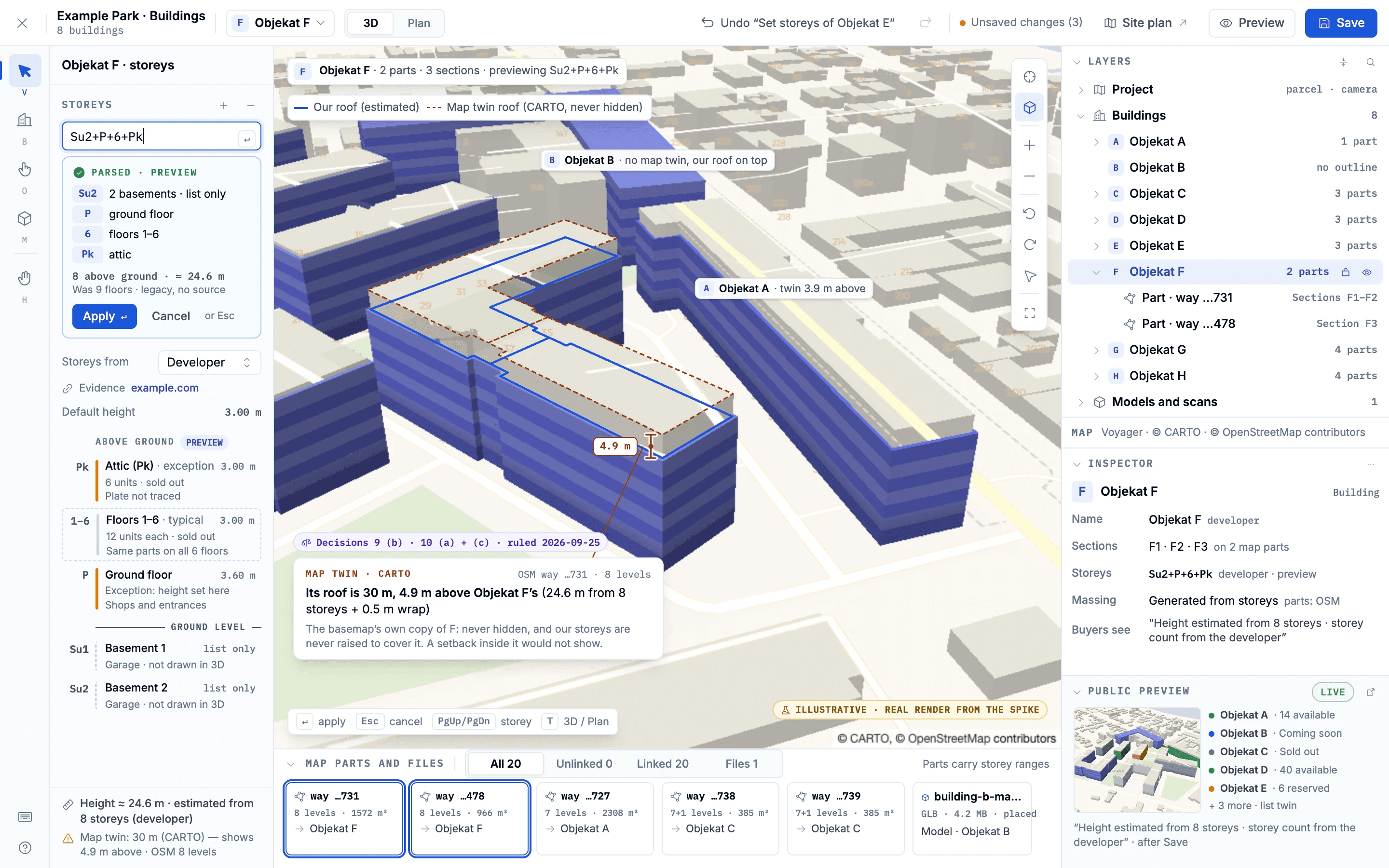
Task: Cancel the storeys preview
Action: 170,316
